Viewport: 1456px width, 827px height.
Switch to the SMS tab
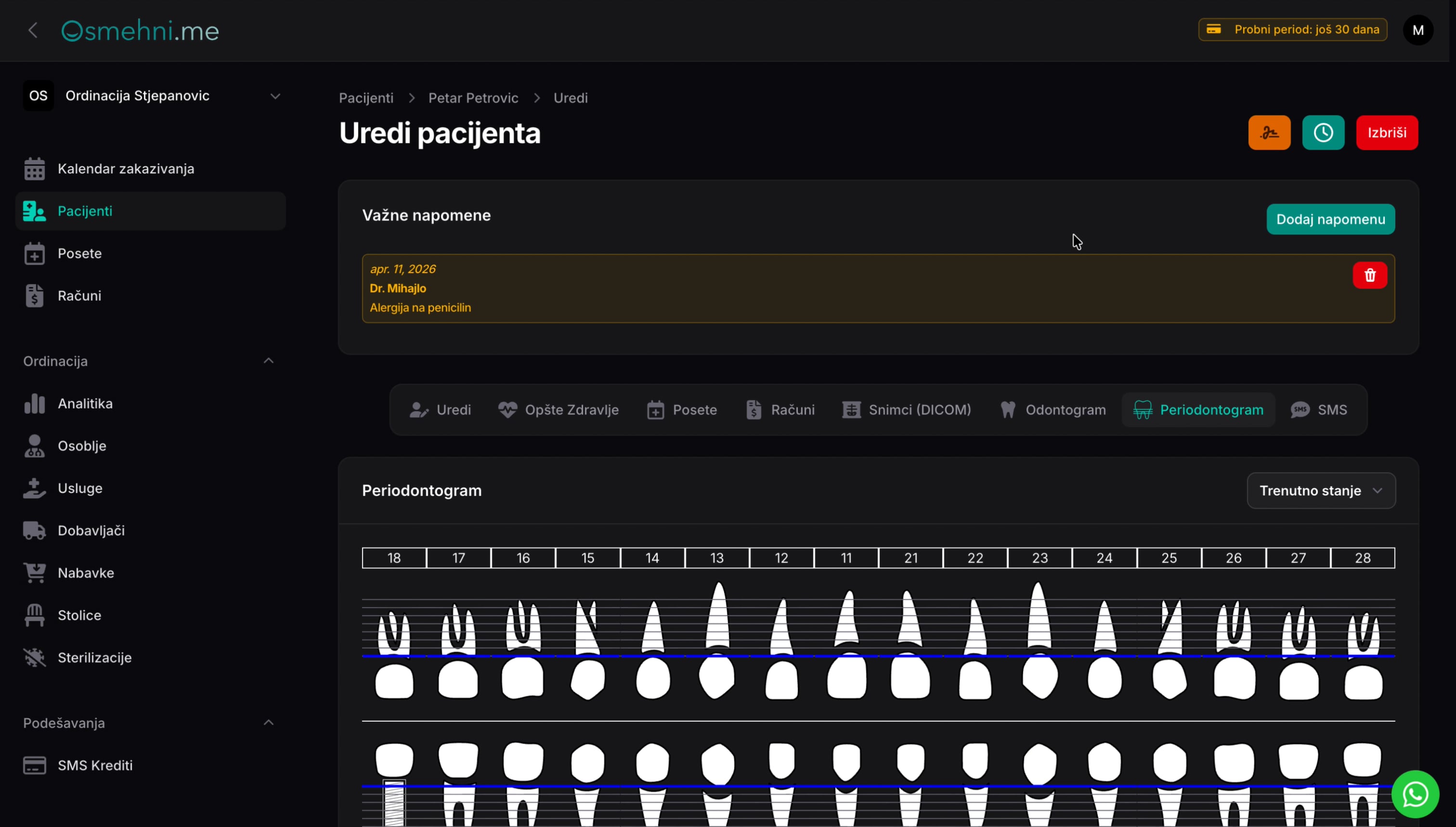pos(1318,410)
